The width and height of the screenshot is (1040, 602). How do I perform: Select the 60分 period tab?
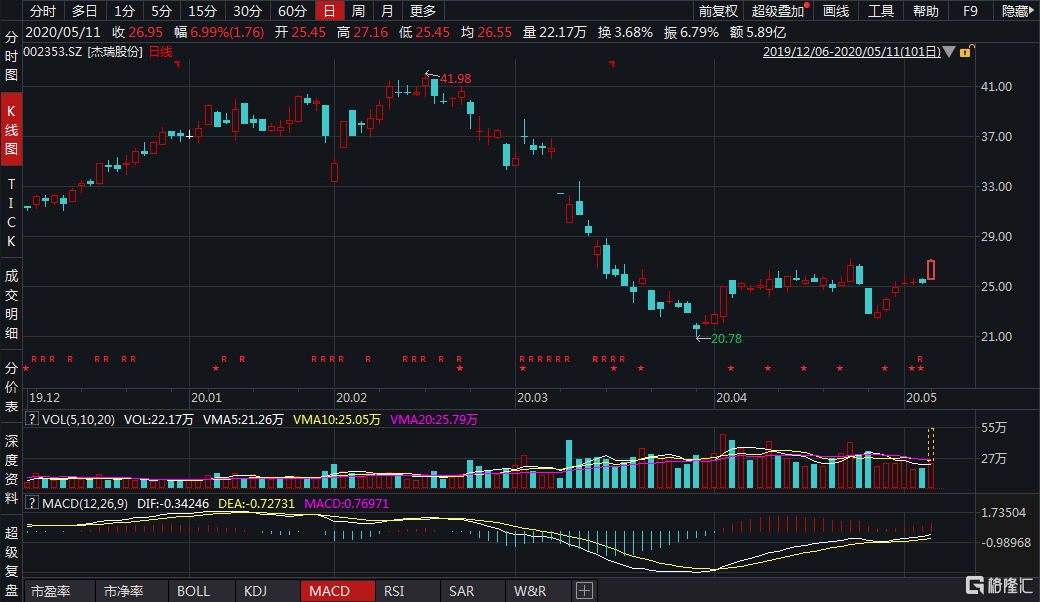click(292, 11)
